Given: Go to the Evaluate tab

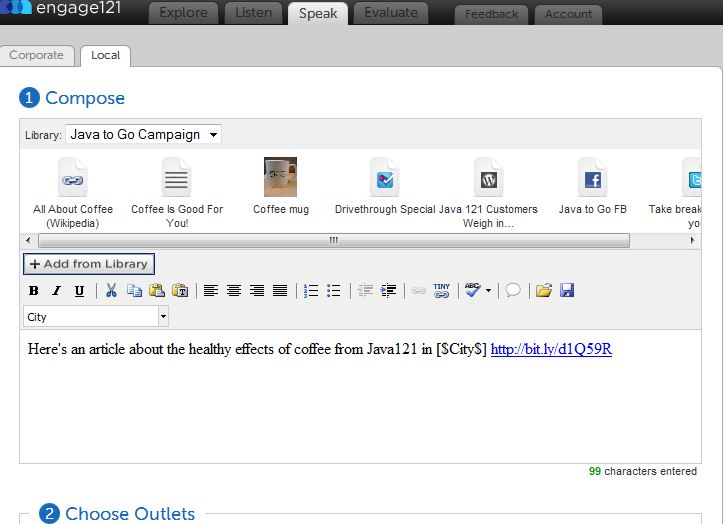Looking at the screenshot, I should [x=391, y=13].
